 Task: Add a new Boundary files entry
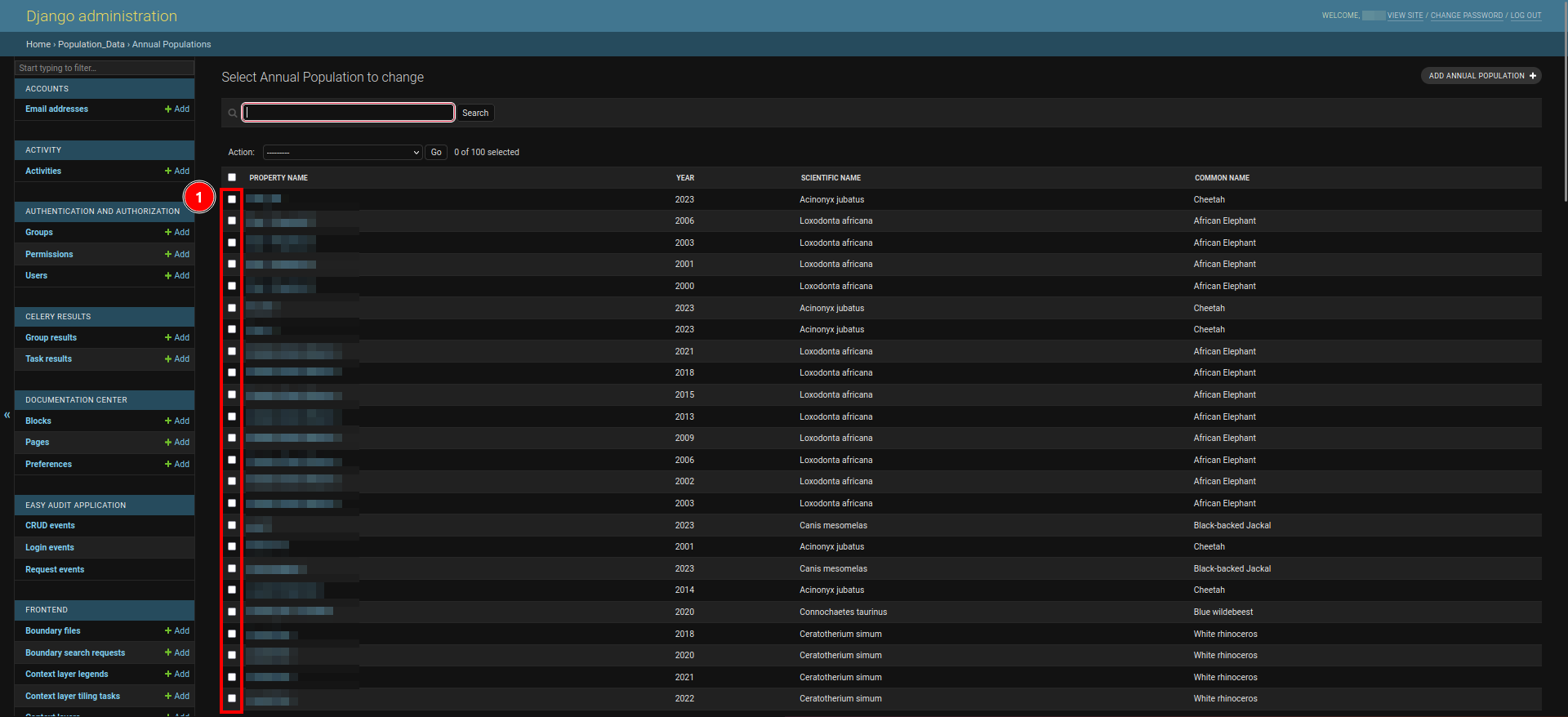[177, 631]
